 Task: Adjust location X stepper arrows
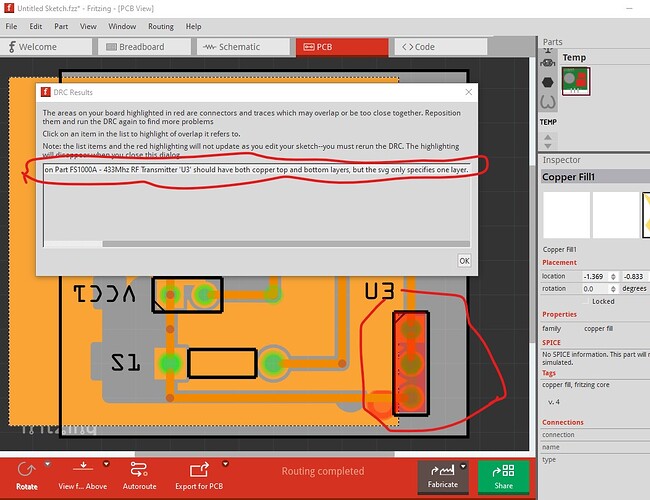pyautogui.click(x=613, y=277)
